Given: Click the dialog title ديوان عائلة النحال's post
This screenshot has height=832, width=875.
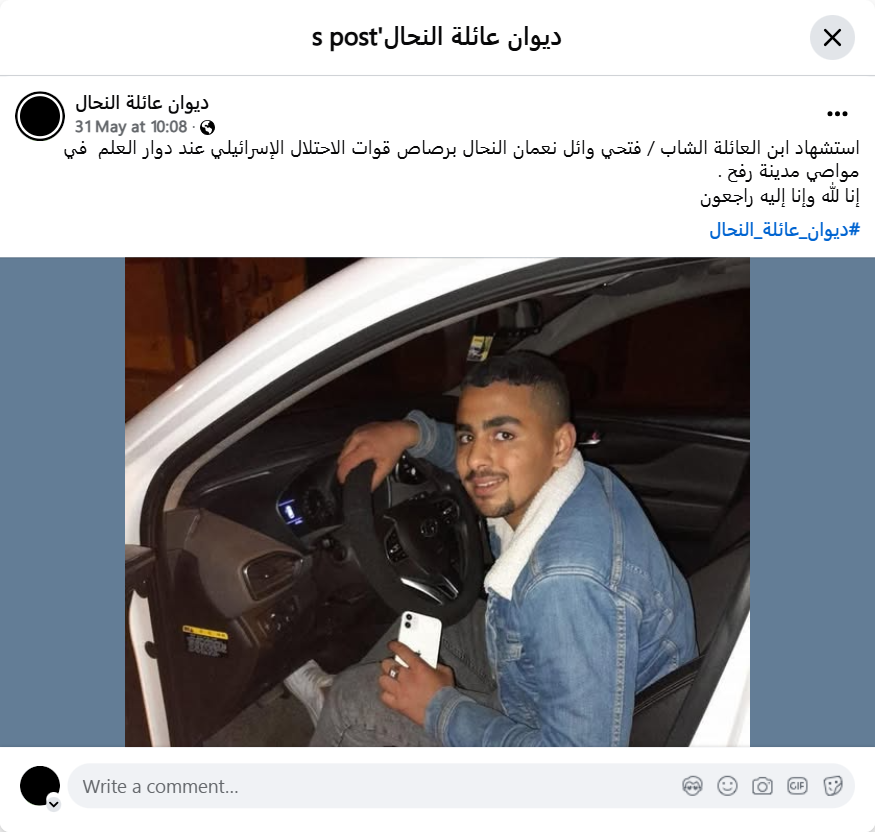Looking at the screenshot, I should point(437,37).
